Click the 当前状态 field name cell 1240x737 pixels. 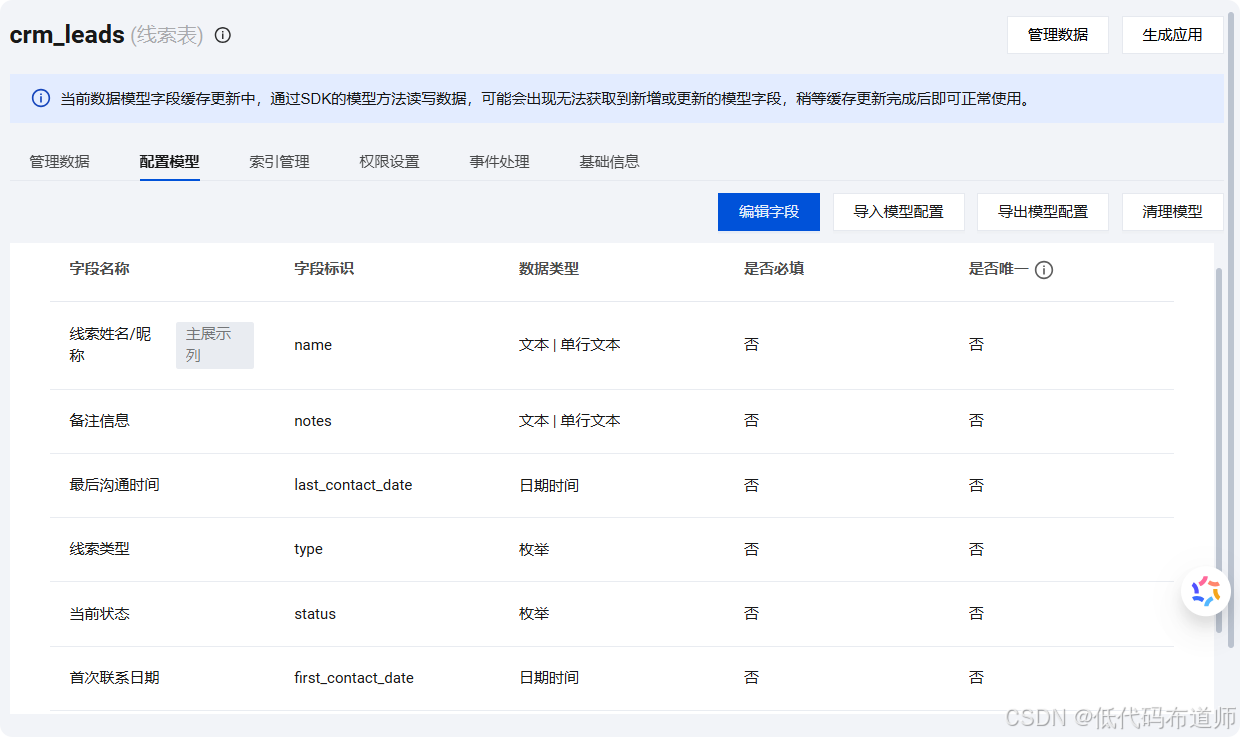[x=99, y=614]
